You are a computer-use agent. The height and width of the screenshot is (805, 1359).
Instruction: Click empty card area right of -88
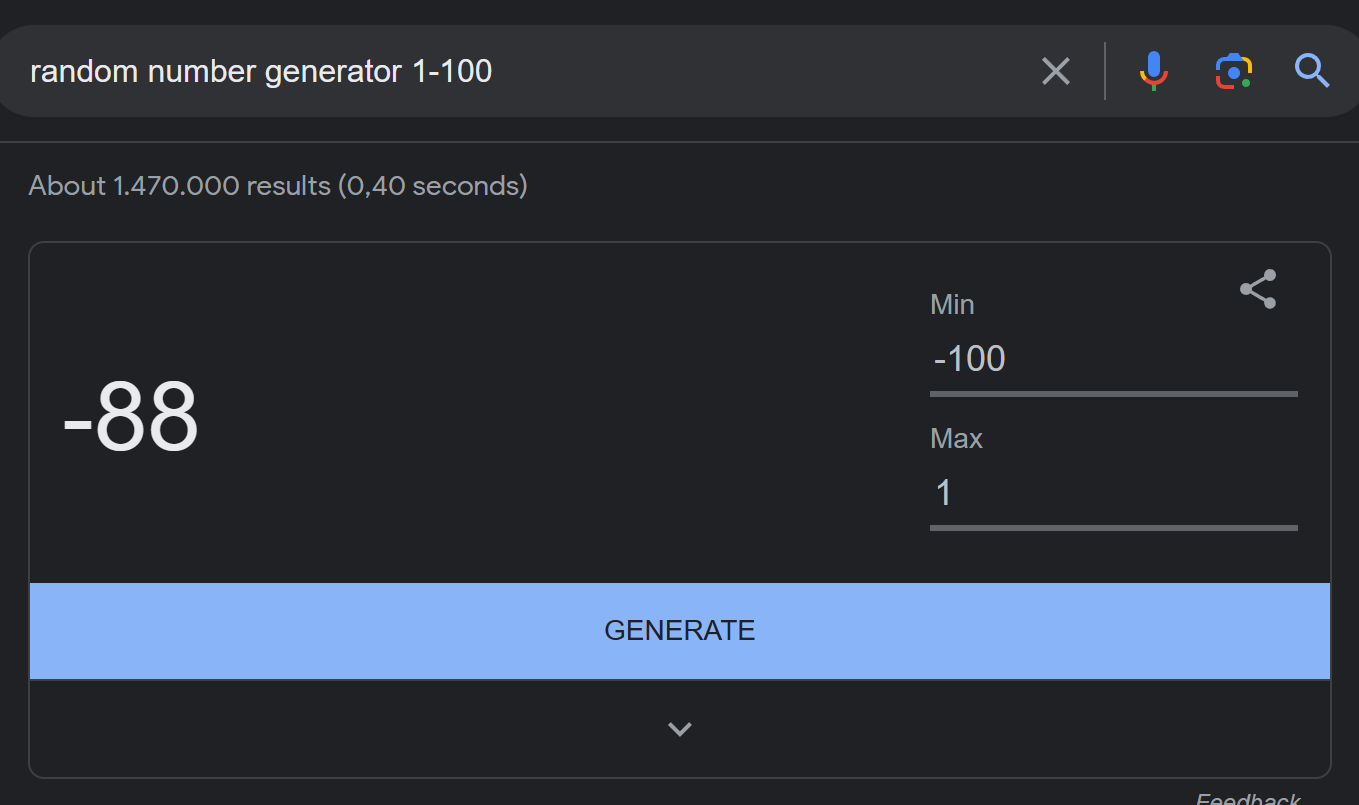[x=560, y=418]
